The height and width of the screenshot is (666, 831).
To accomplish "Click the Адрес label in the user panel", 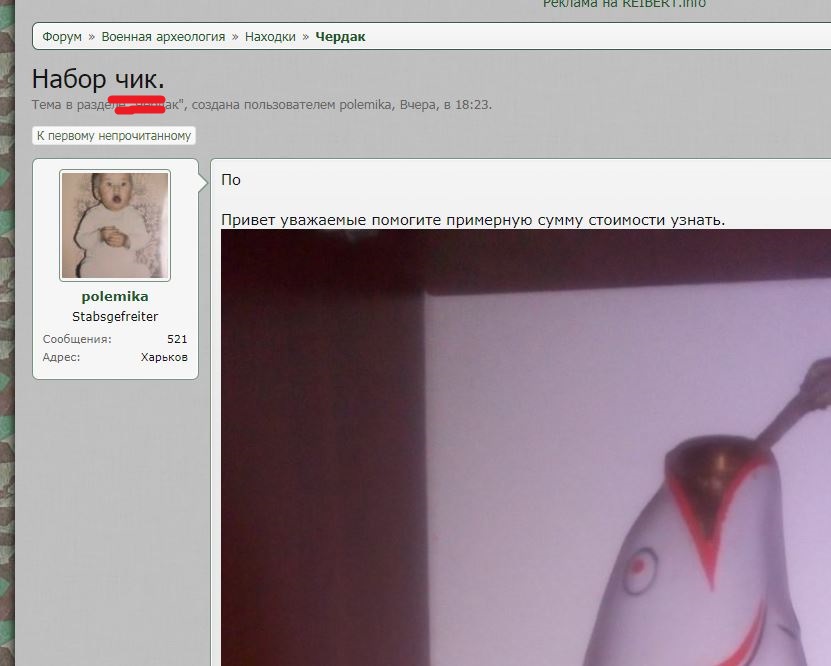I will (x=61, y=357).
